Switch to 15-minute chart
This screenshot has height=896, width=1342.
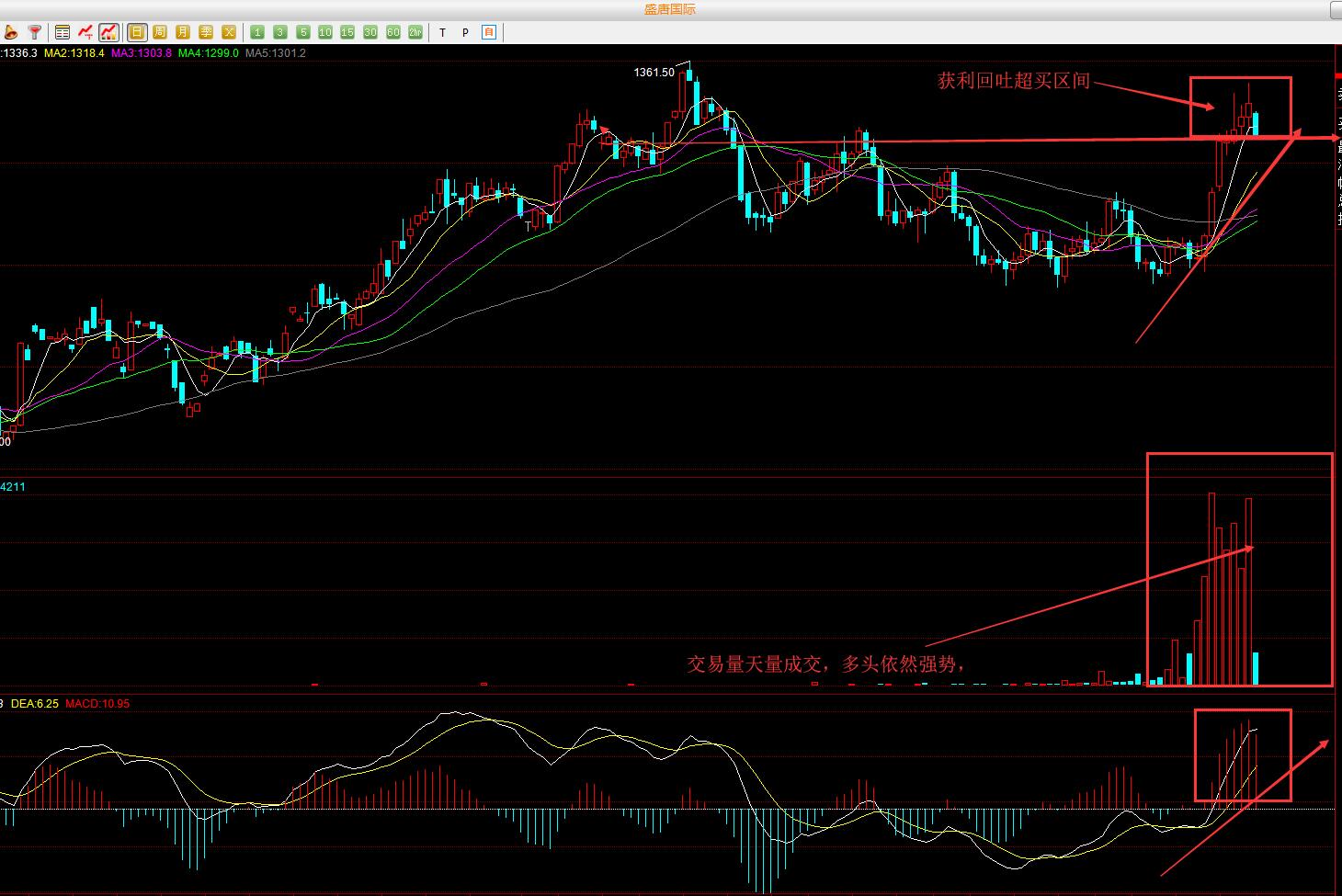tap(347, 32)
